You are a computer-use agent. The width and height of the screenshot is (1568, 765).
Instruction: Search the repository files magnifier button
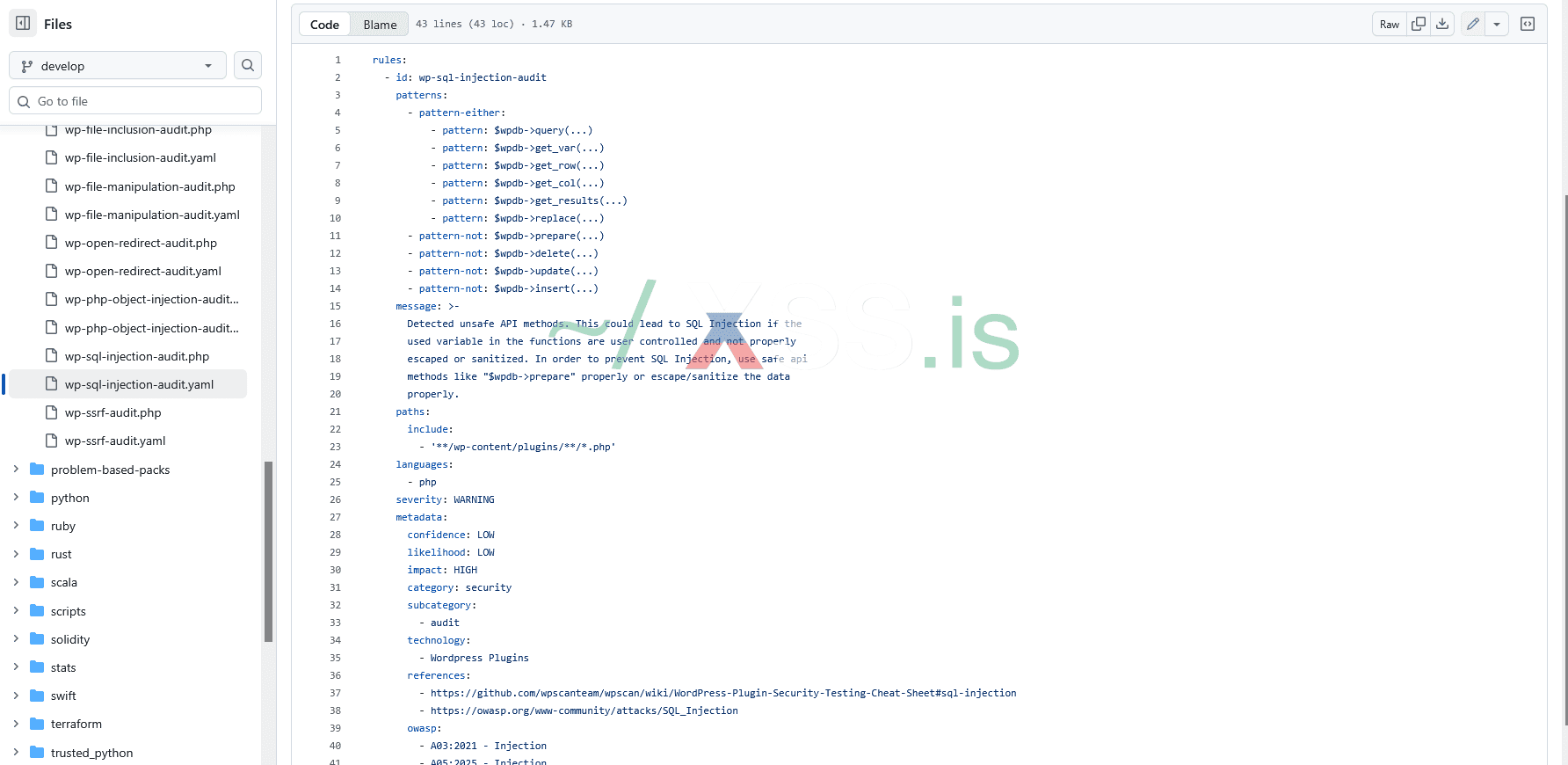[x=248, y=65]
